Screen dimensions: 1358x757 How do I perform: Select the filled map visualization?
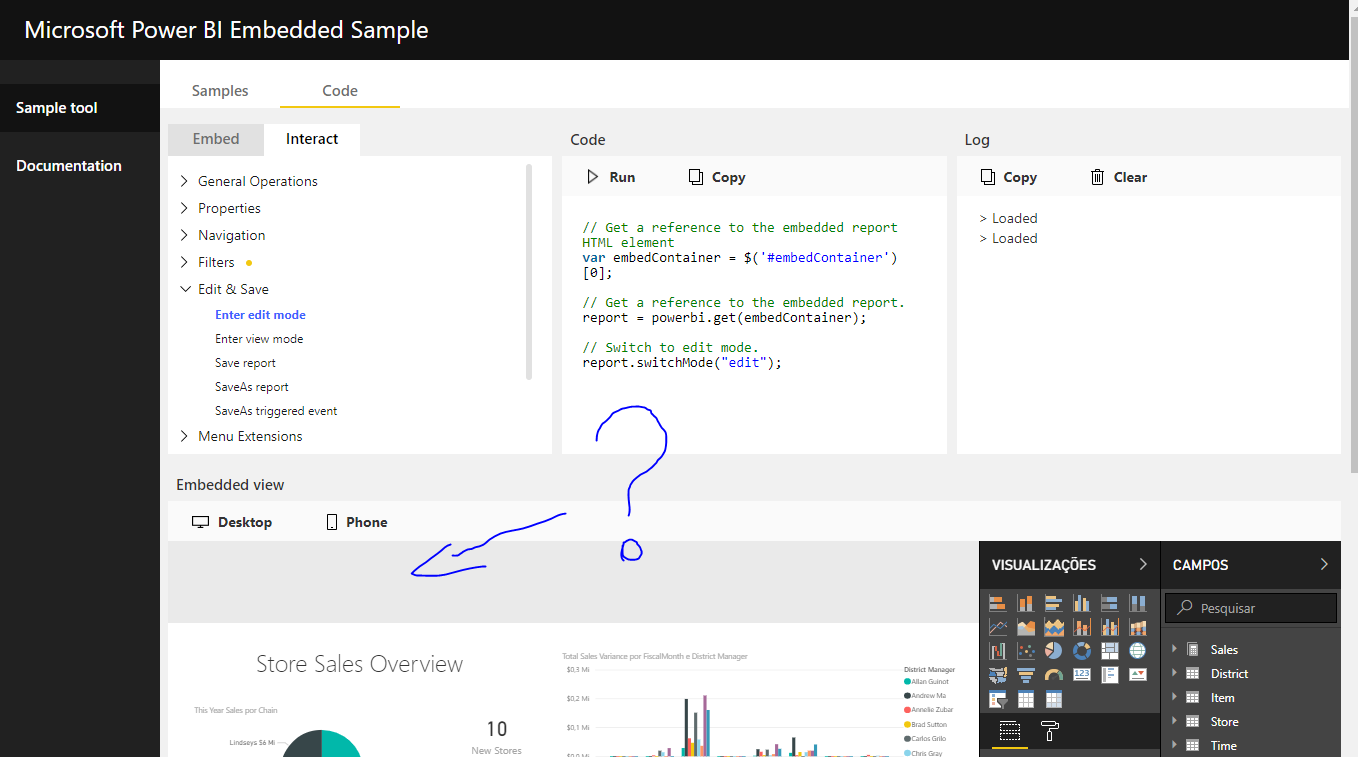[x=997, y=675]
